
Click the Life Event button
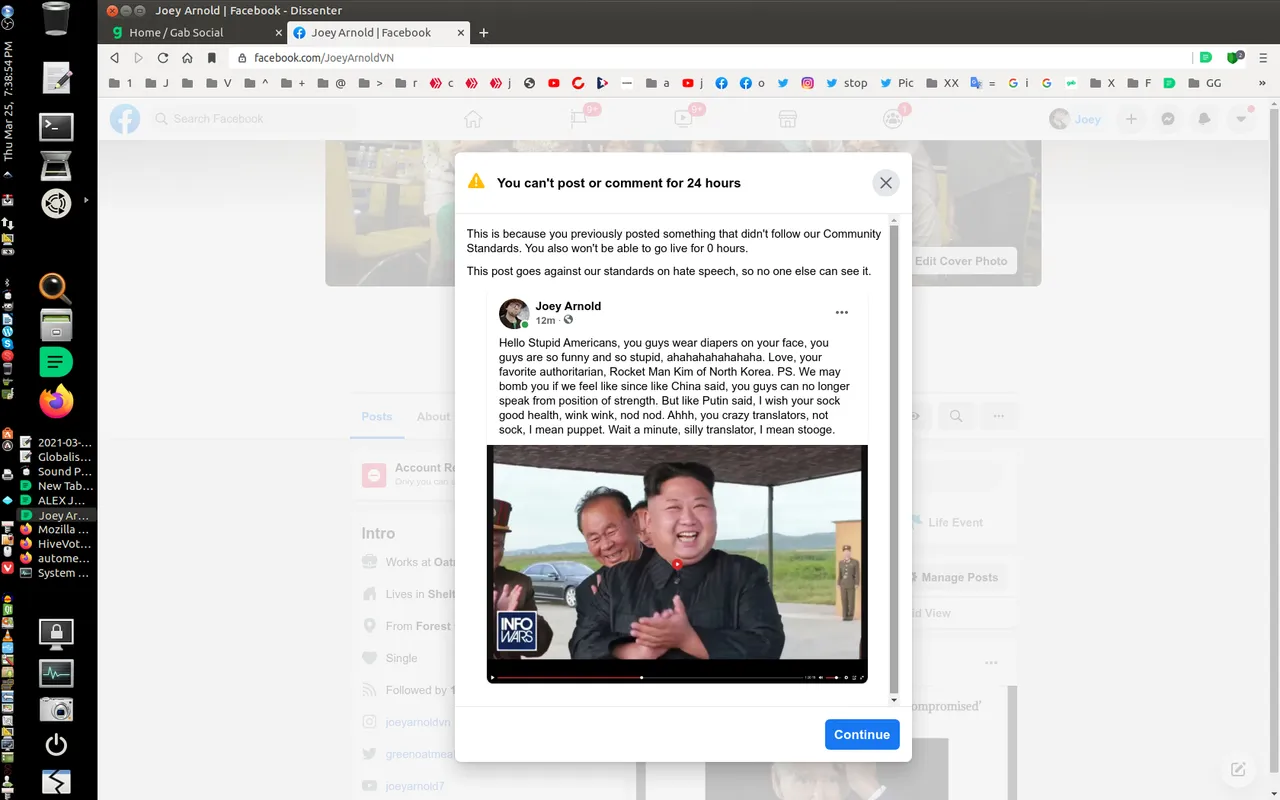click(x=946, y=522)
